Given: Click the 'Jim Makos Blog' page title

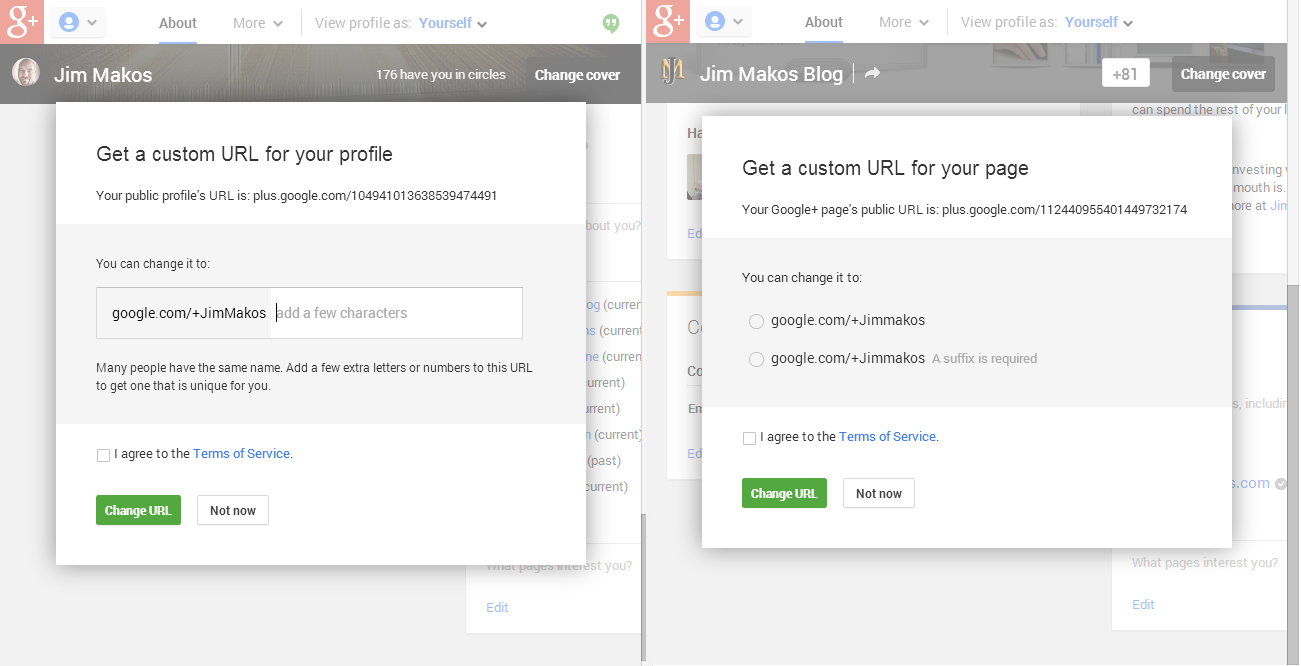Looking at the screenshot, I should 771,74.
